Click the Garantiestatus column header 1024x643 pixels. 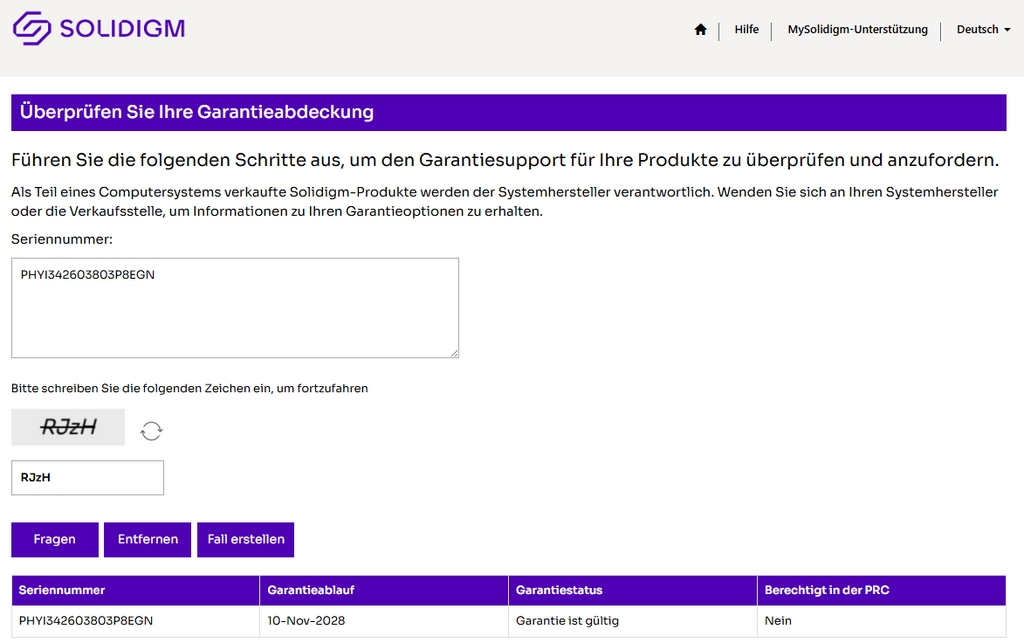pyautogui.click(x=633, y=590)
